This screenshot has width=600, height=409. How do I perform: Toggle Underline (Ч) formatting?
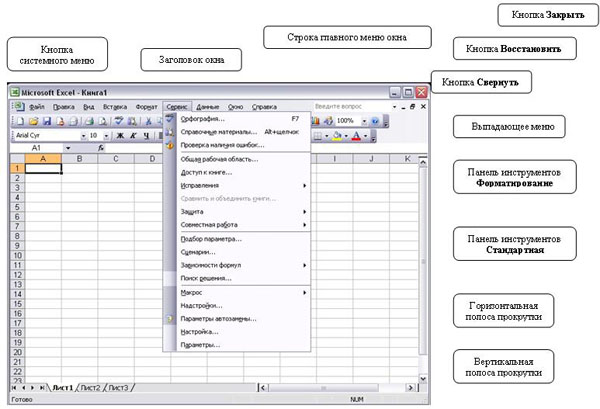tap(146, 135)
